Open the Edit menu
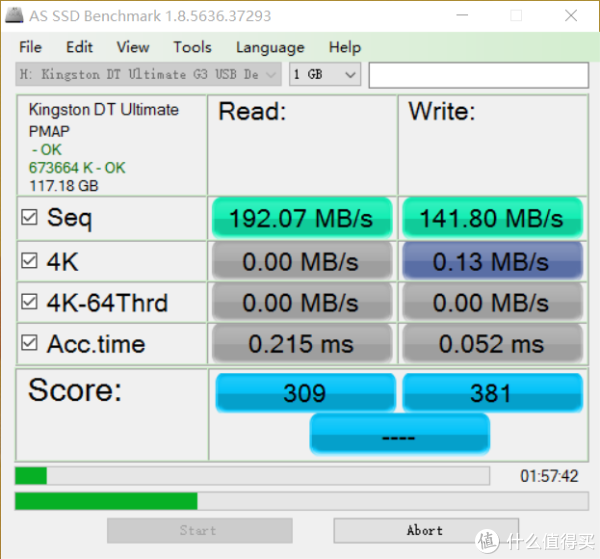Image resolution: width=600 pixels, height=559 pixels. tap(79, 47)
